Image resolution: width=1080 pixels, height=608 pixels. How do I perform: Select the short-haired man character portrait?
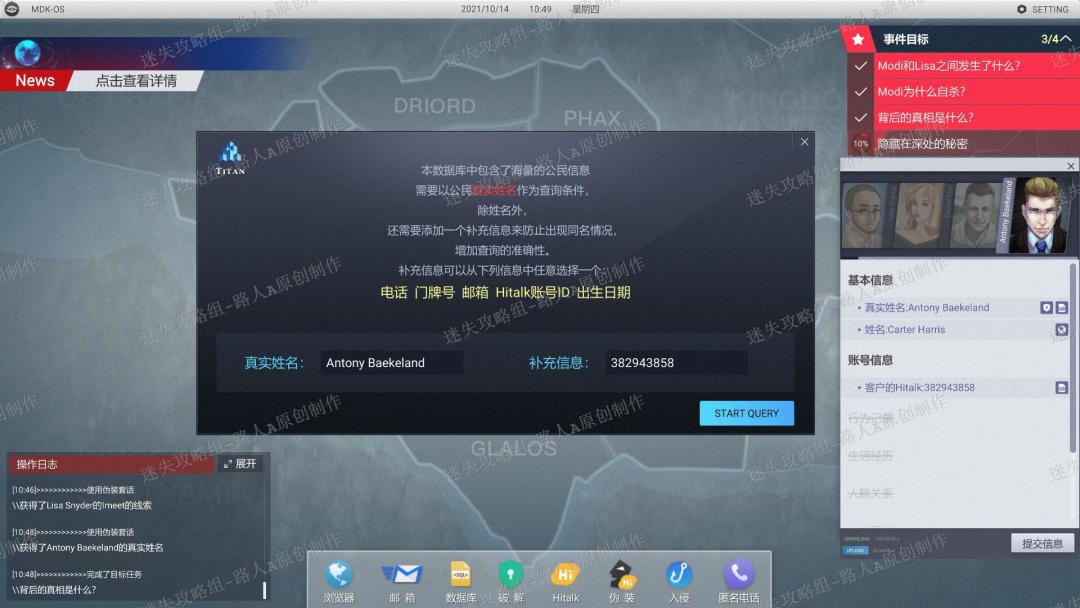point(973,216)
